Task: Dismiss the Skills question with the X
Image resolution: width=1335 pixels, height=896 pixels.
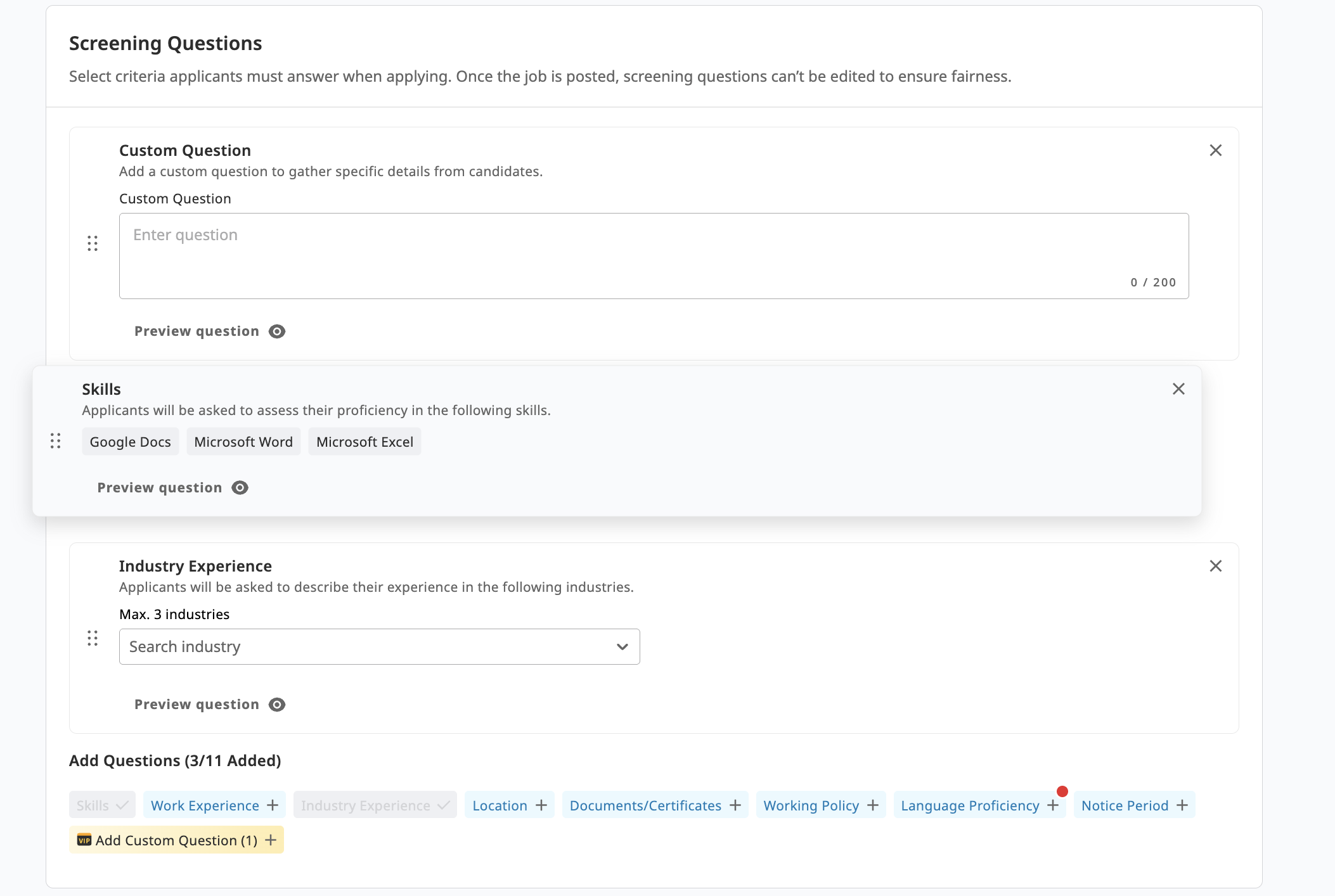Action: (1178, 389)
